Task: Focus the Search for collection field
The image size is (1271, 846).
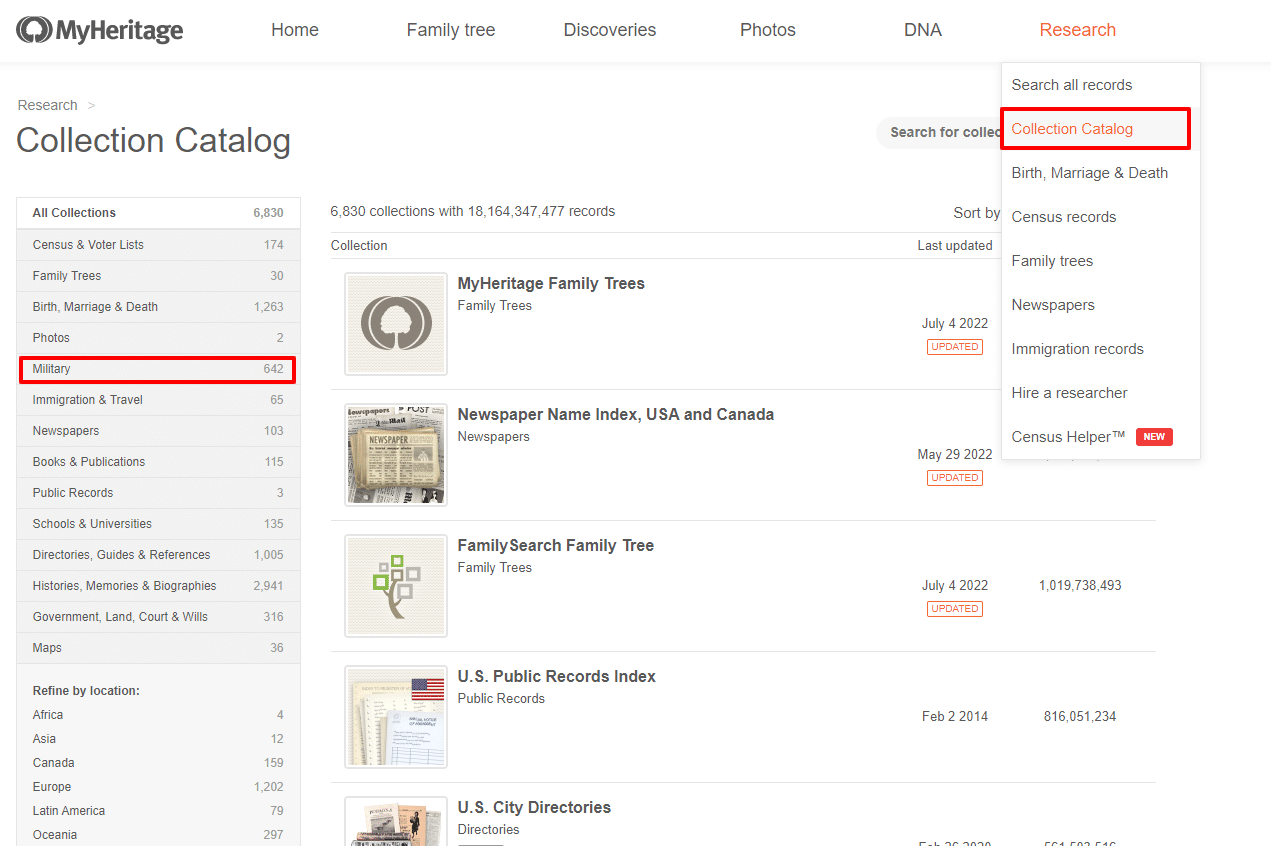Action: [x=939, y=132]
